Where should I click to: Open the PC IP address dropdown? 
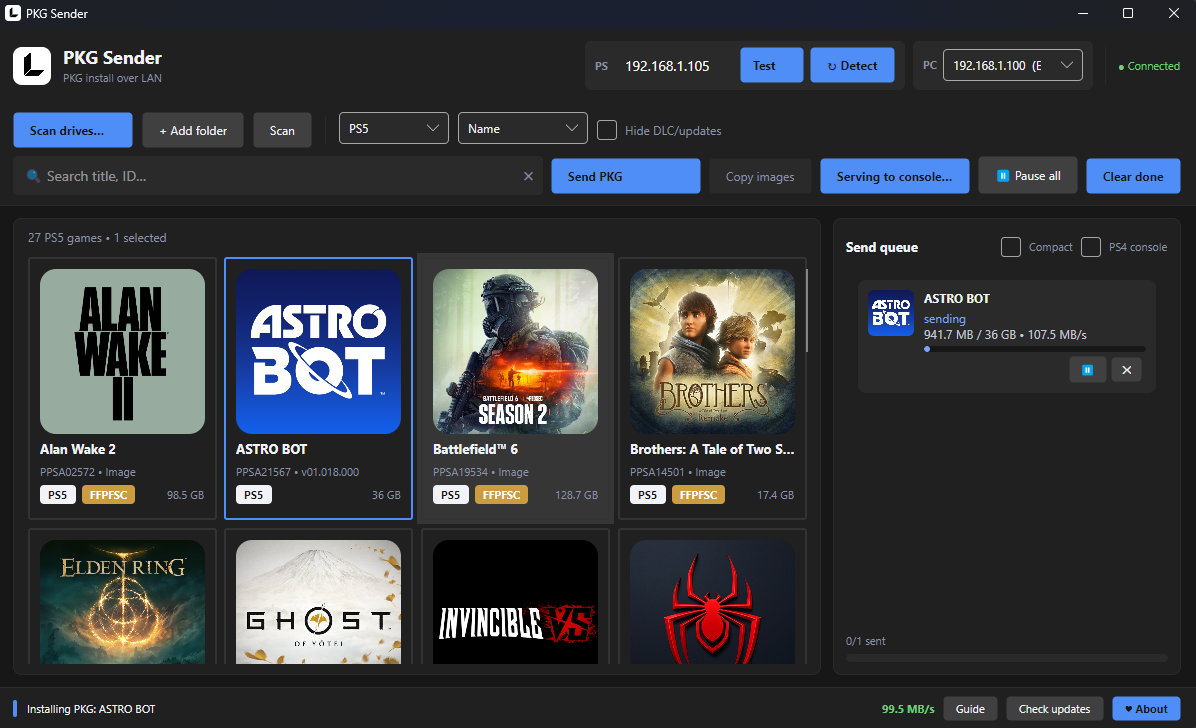1013,65
